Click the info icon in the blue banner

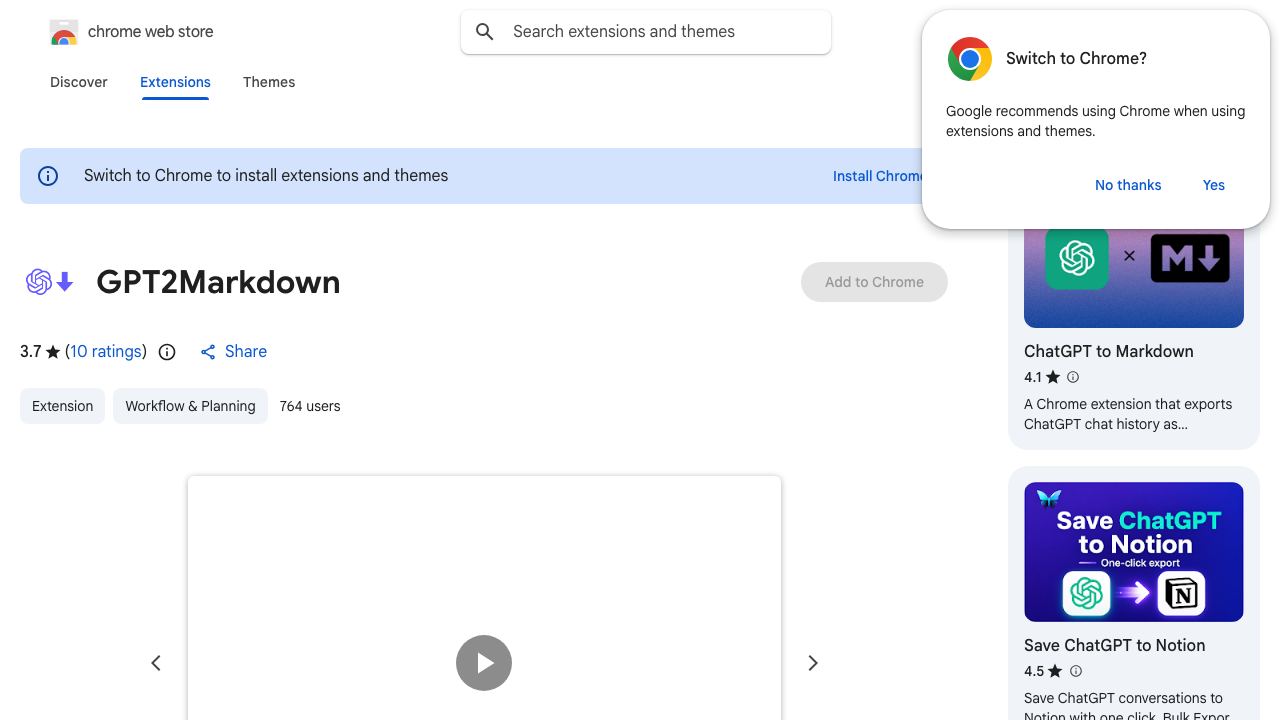click(x=48, y=176)
